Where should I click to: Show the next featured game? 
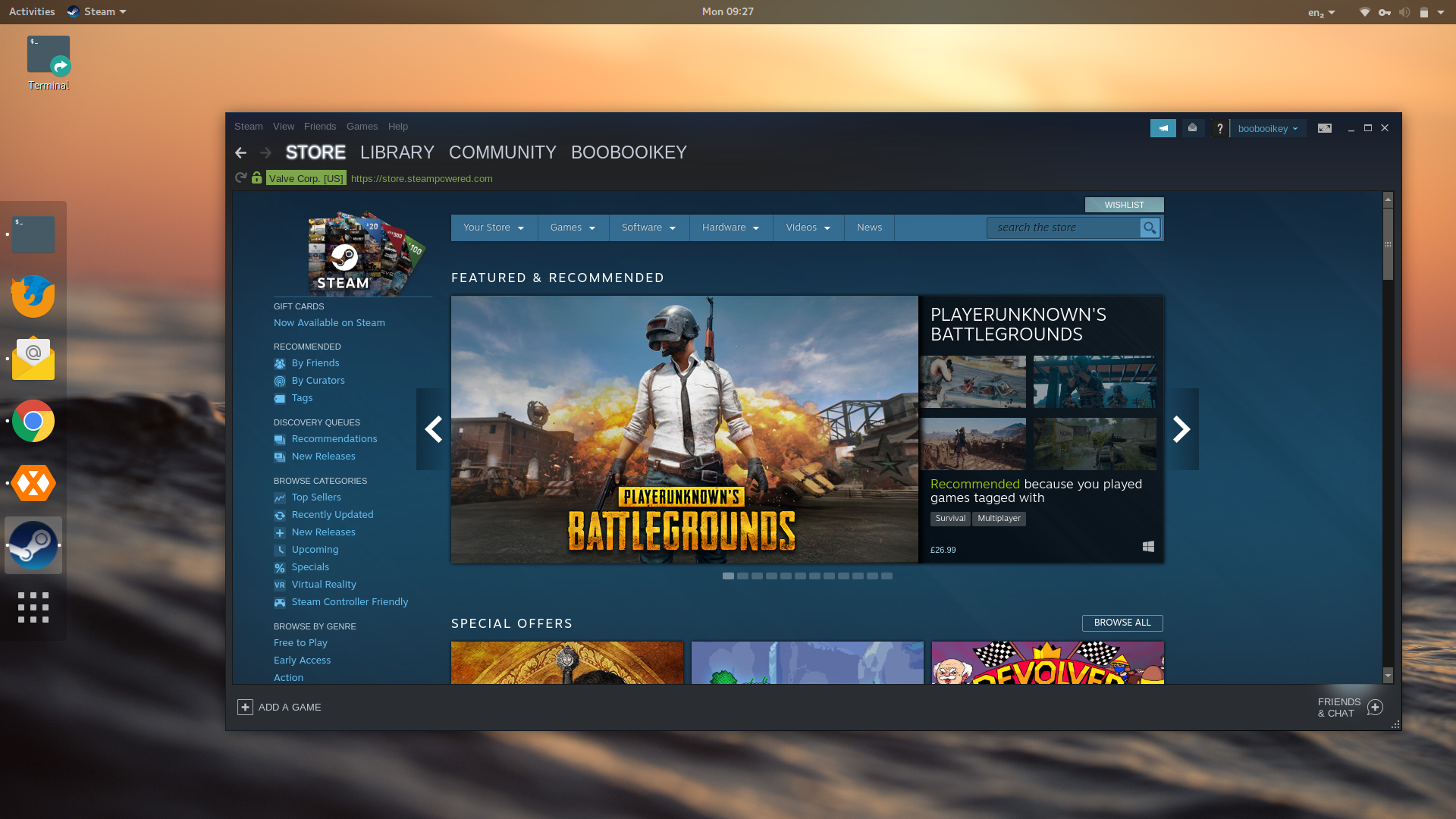(x=1181, y=429)
